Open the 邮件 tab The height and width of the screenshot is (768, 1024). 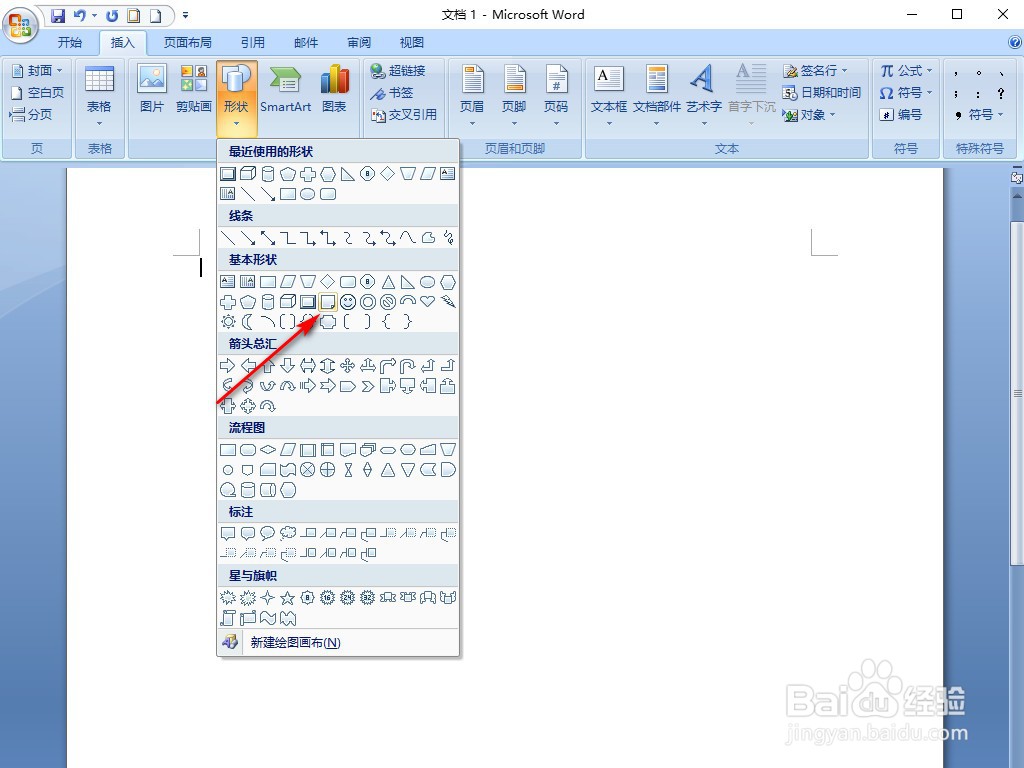(x=306, y=42)
